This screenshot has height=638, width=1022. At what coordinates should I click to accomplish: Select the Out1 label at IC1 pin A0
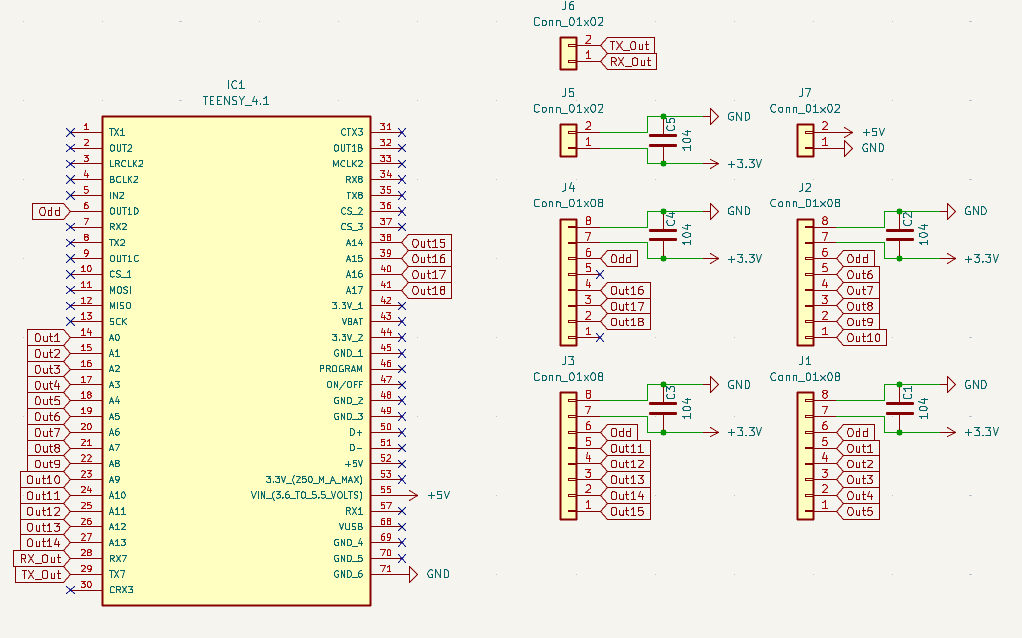[48, 338]
